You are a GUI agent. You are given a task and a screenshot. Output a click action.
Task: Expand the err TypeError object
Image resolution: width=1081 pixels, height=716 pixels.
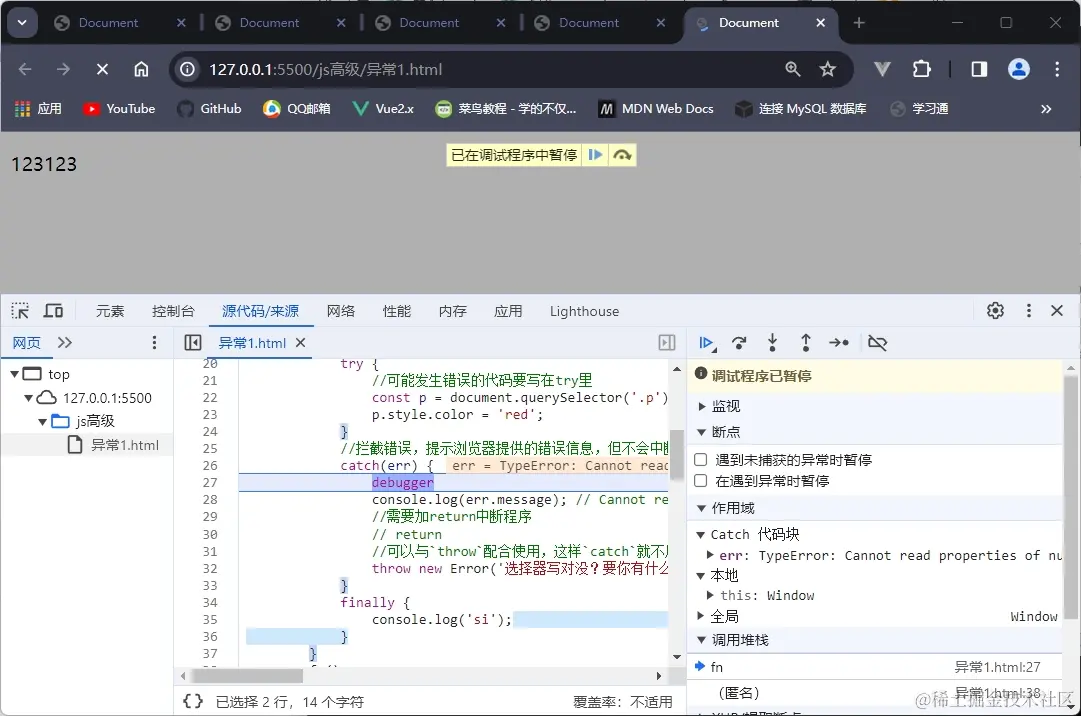pos(710,555)
